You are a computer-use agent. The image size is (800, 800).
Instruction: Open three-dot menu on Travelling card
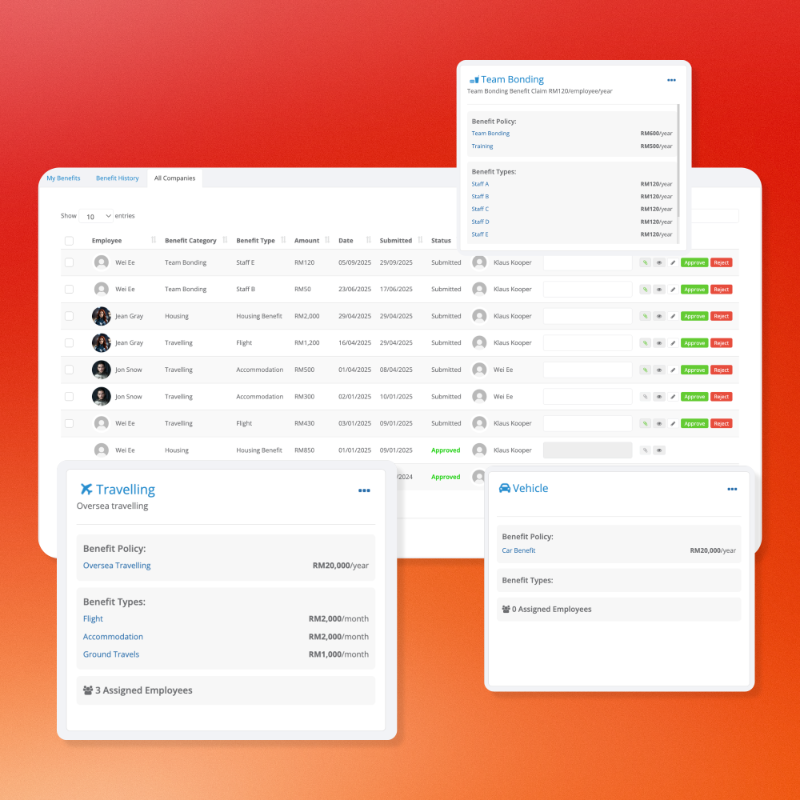364,490
